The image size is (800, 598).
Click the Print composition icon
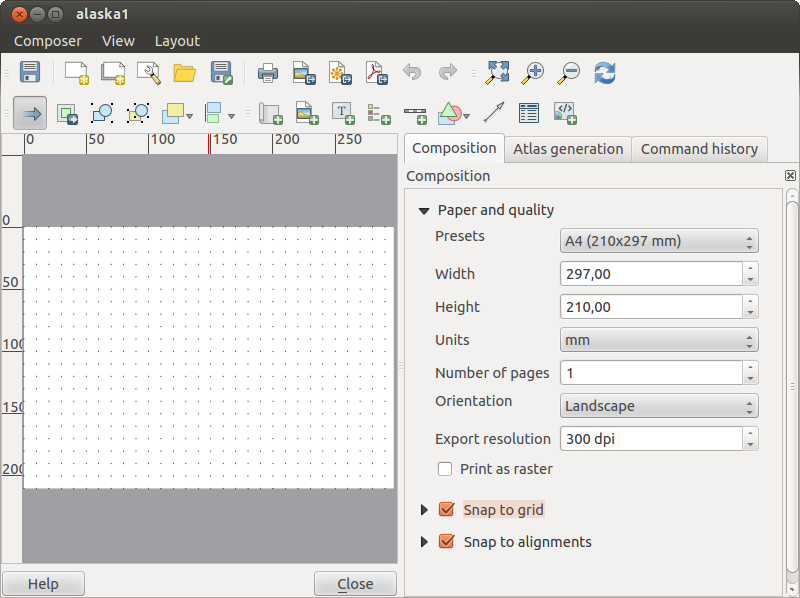(267, 72)
